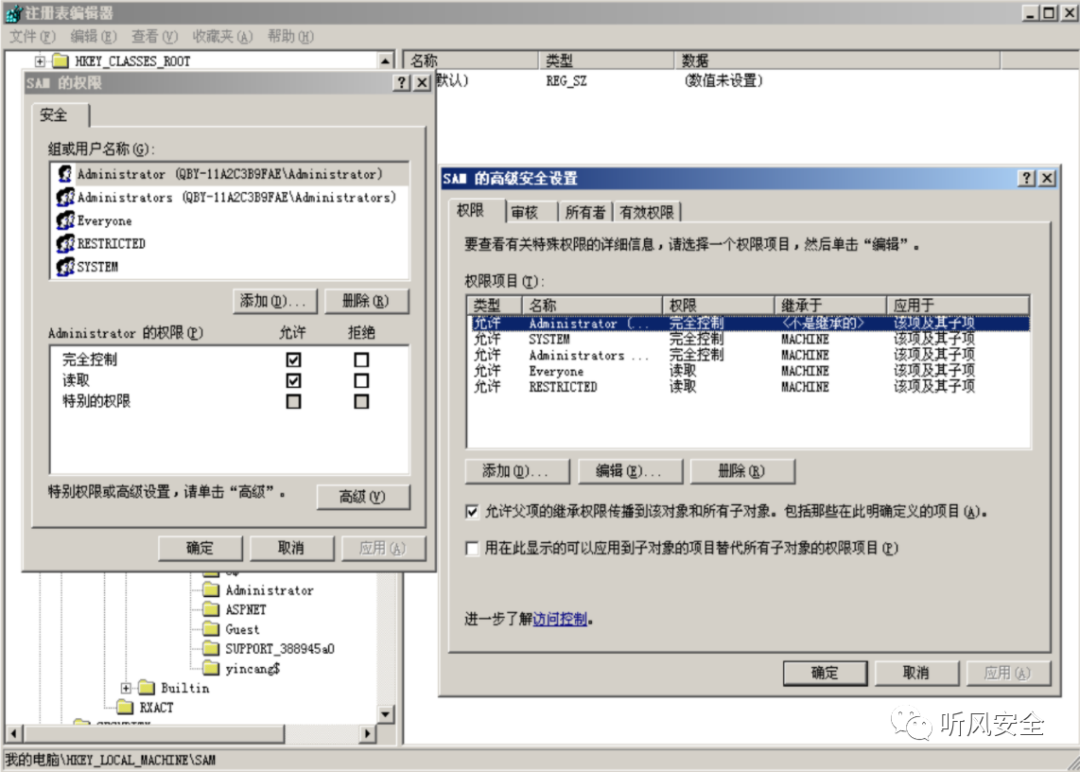
Task: Click the Data (数据) column header in registry pane
Action: pyautogui.click(x=837, y=61)
